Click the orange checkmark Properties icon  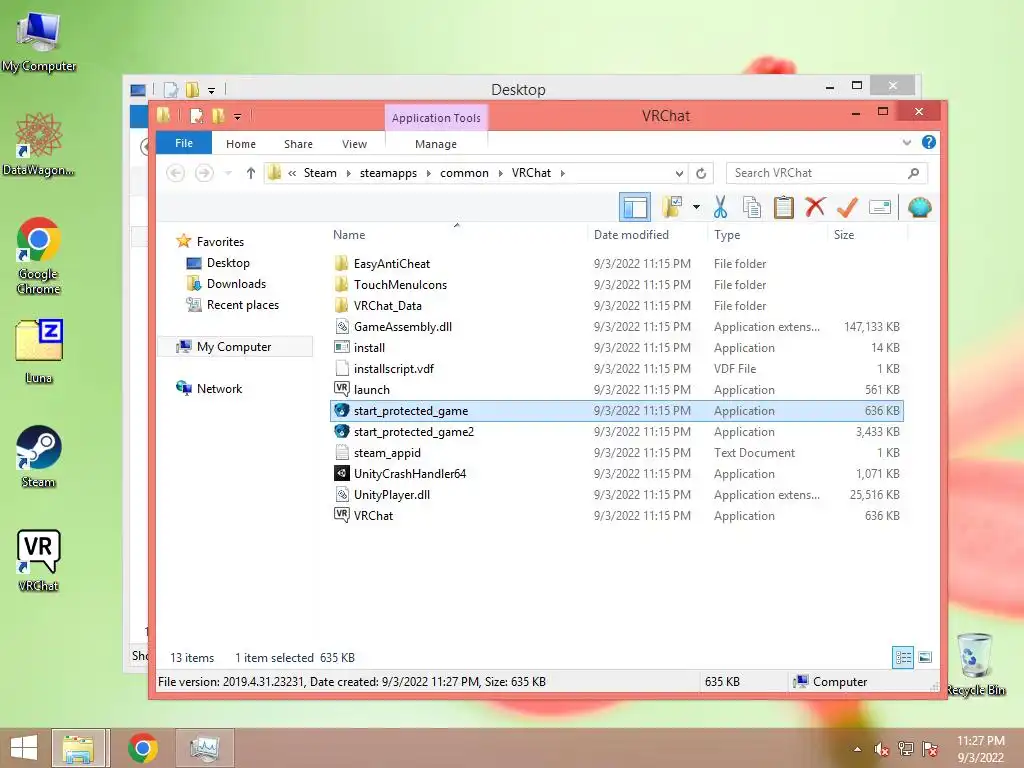pos(847,207)
